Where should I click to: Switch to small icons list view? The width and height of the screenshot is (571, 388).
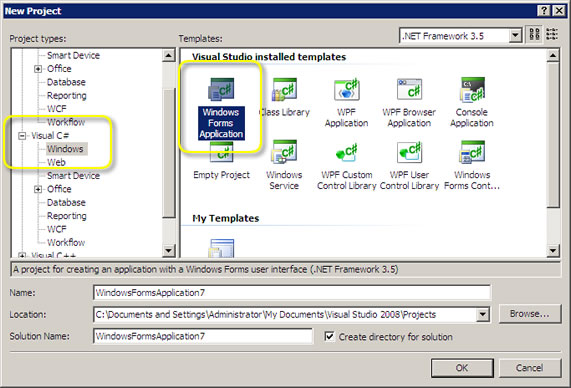click(x=552, y=35)
